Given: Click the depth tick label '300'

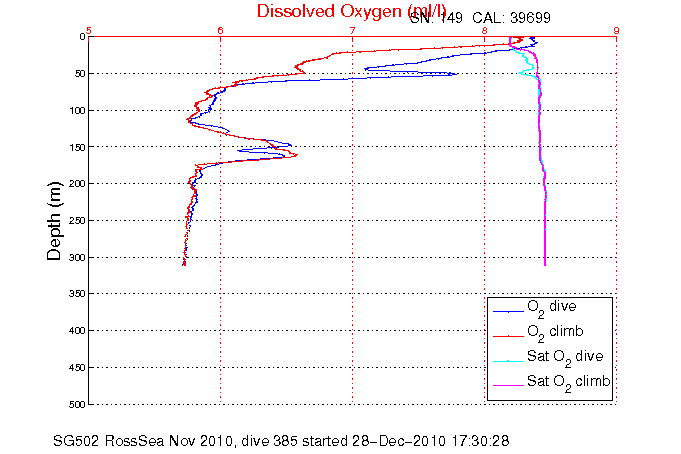Looking at the screenshot, I should 77,258.
